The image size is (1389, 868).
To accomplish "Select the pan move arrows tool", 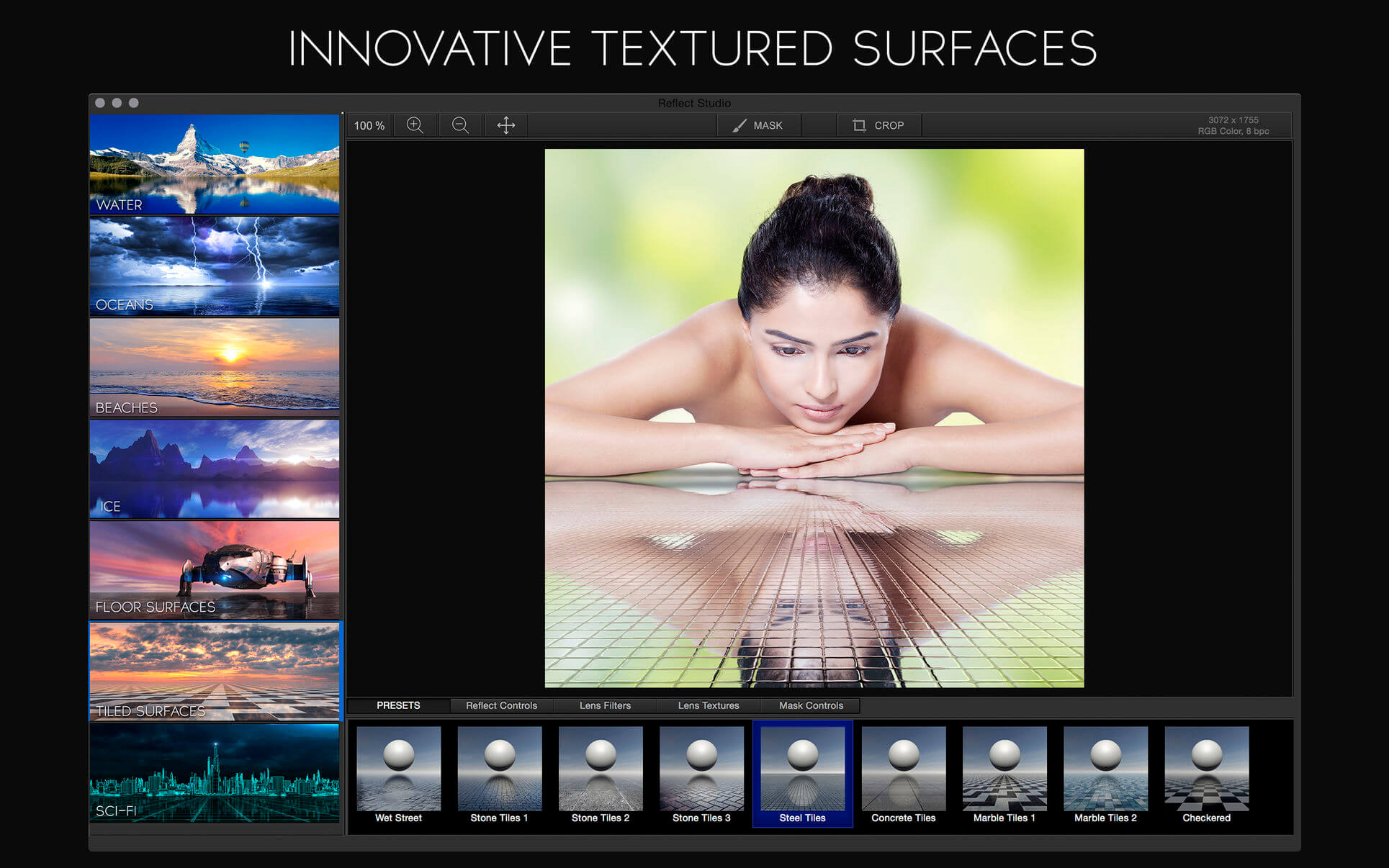I will tap(505, 125).
